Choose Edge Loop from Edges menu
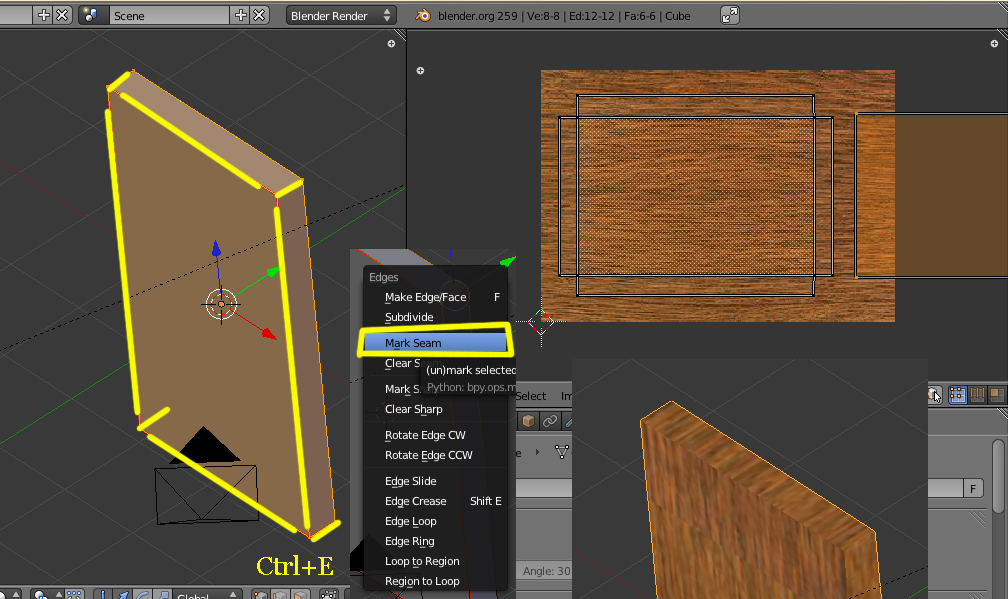Image resolution: width=1008 pixels, height=599 pixels. click(x=435, y=521)
